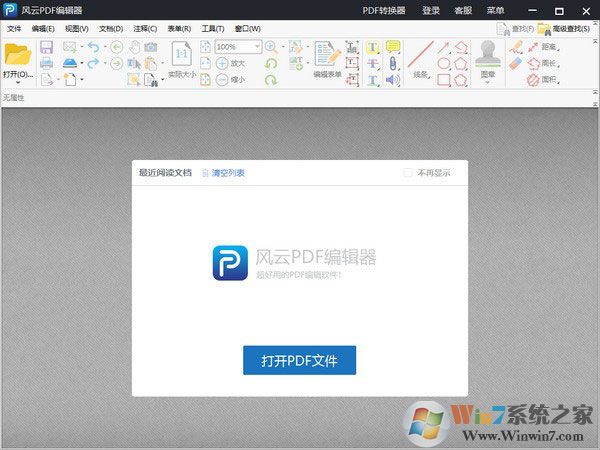Screen dimensions: 600x450
Task: Select the Line drawing tool
Action: (x=421, y=54)
